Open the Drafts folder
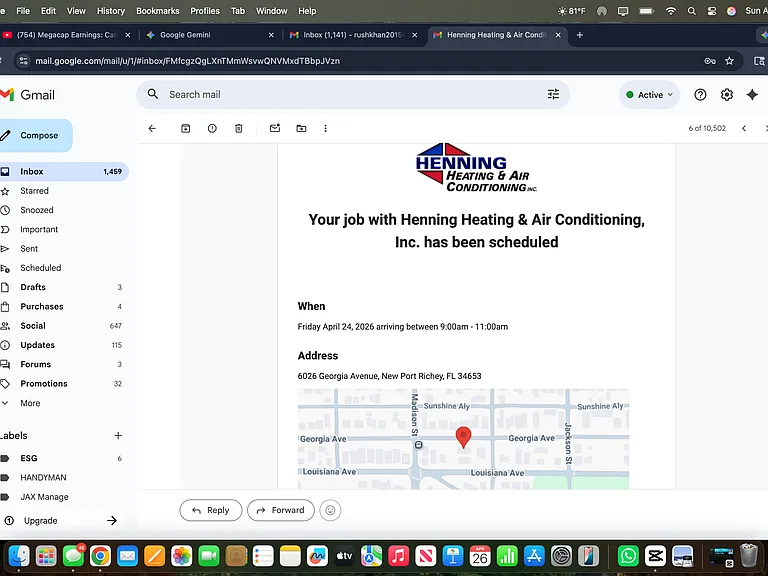Viewport: 768px width, 576px height. click(x=64, y=287)
